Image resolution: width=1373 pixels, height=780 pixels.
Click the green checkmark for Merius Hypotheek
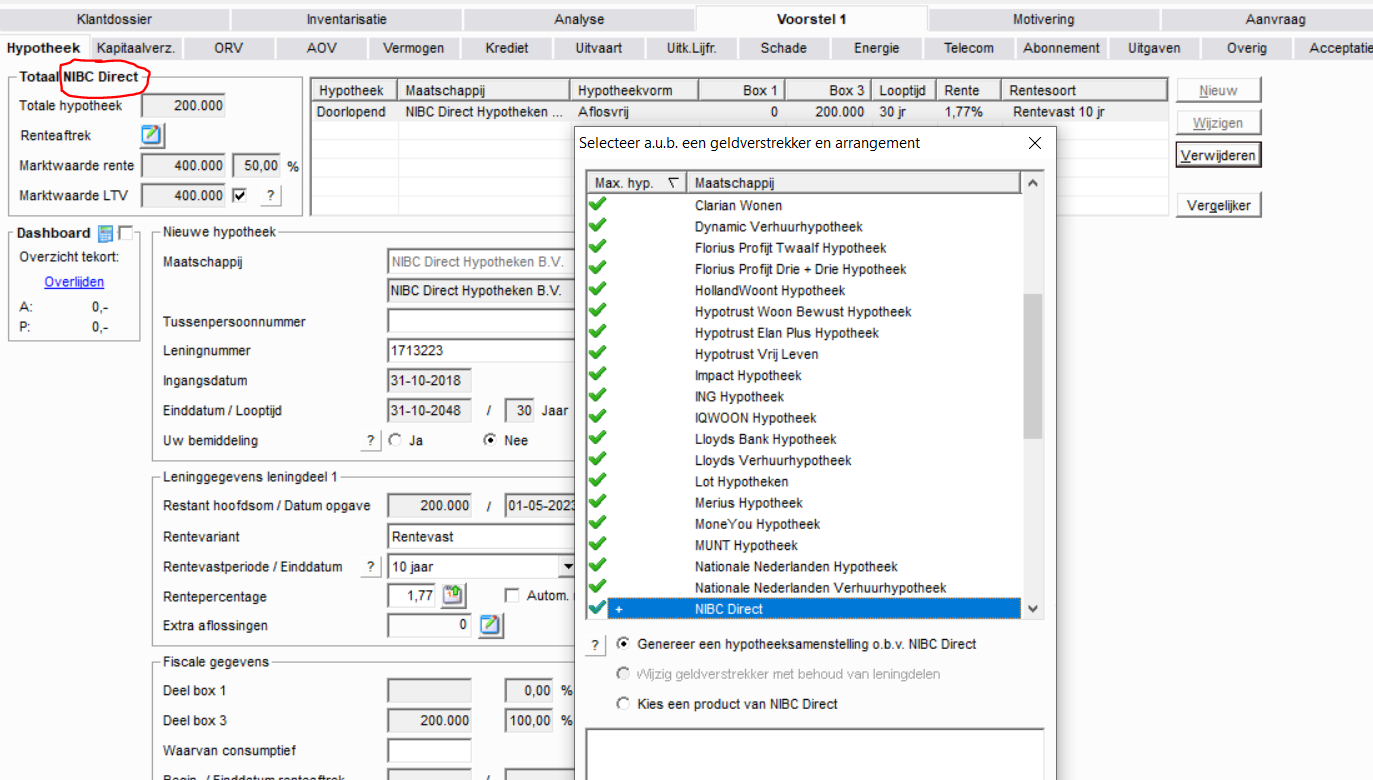598,502
